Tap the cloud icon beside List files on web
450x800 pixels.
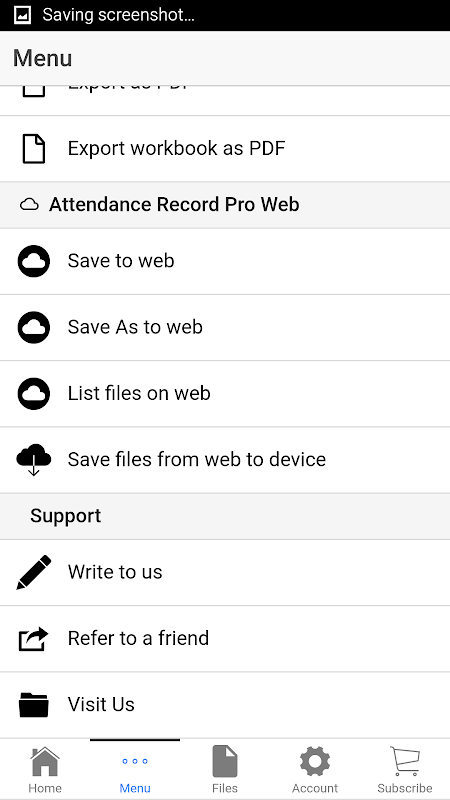(x=34, y=394)
